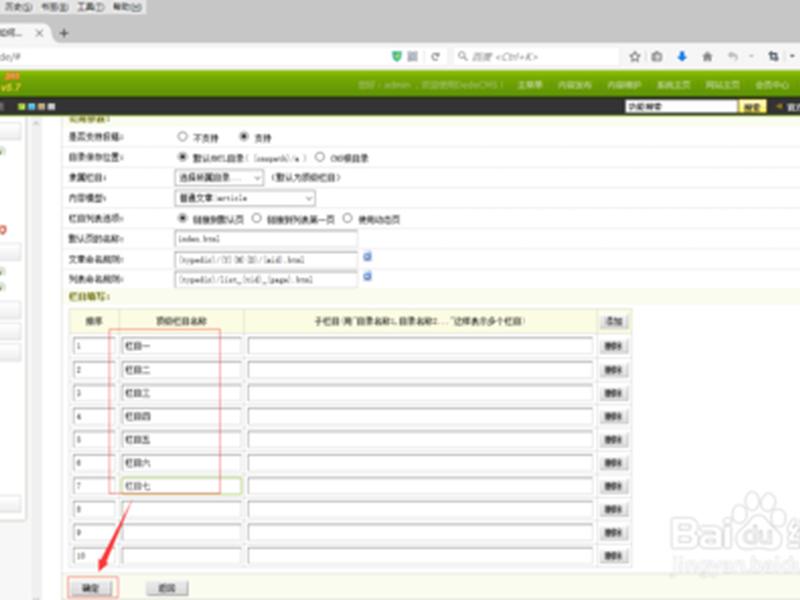This screenshot has width=800, height=600.
Task: Open the 历史 browser menu
Action: pos(18,7)
